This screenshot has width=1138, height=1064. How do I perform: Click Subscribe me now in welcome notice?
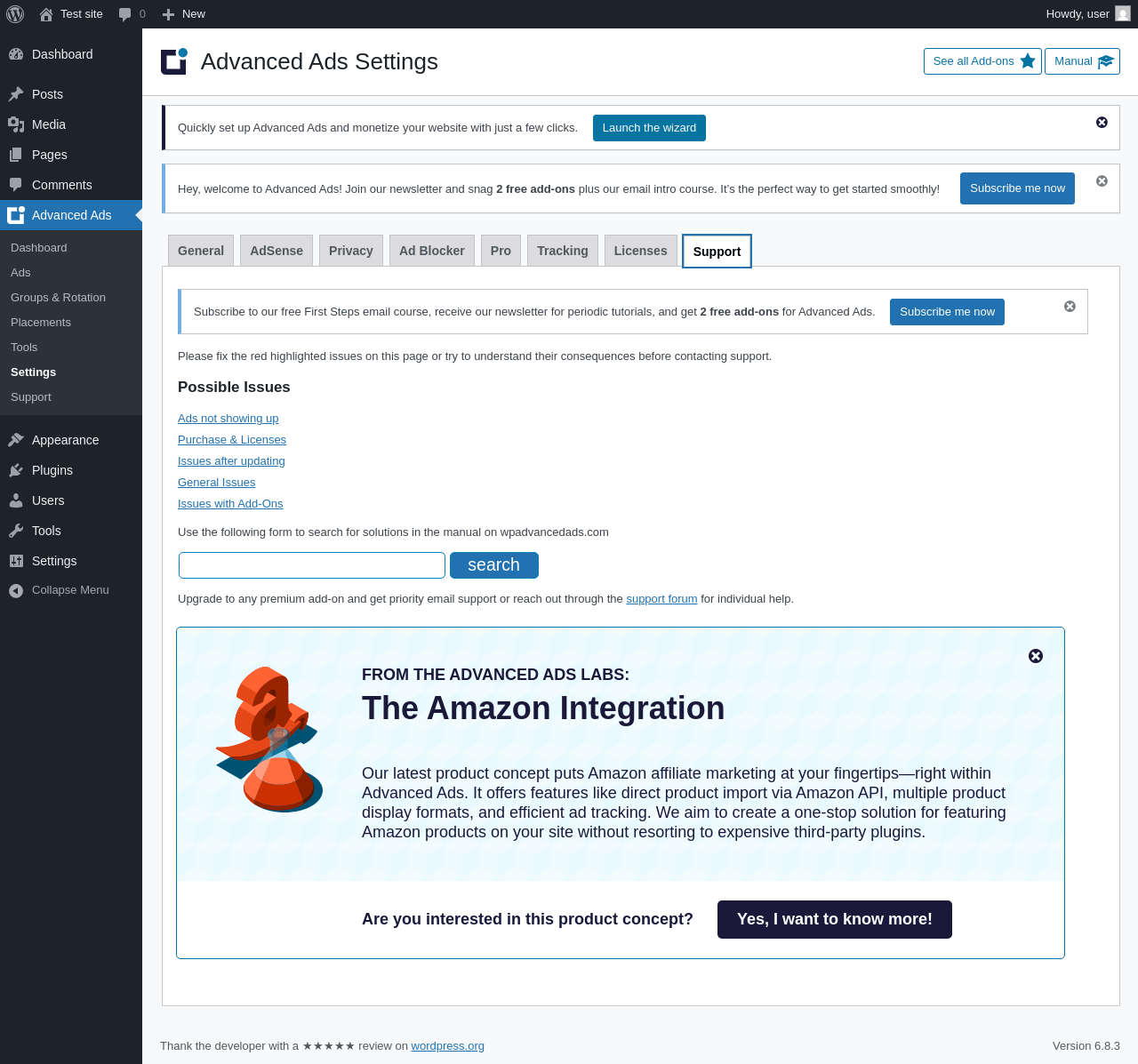pos(1017,188)
